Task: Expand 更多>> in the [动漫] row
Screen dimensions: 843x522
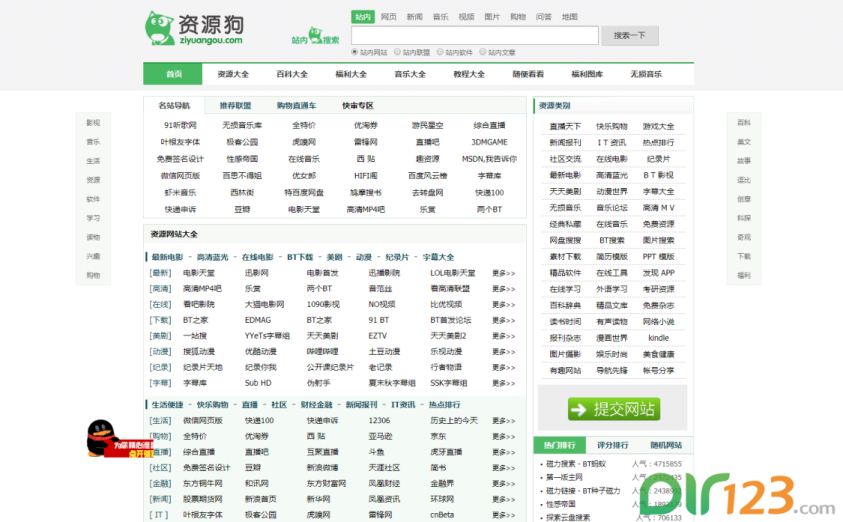Action: (x=503, y=352)
